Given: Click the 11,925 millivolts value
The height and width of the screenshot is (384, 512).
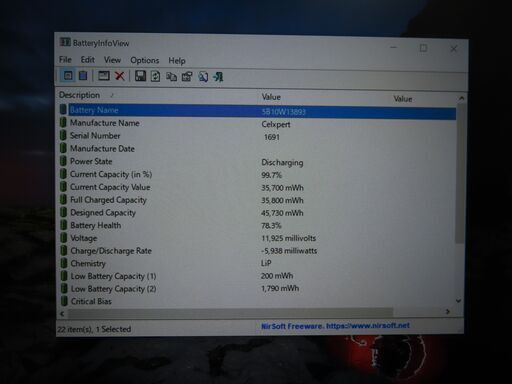Looking at the screenshot, I should click(288, 238).
